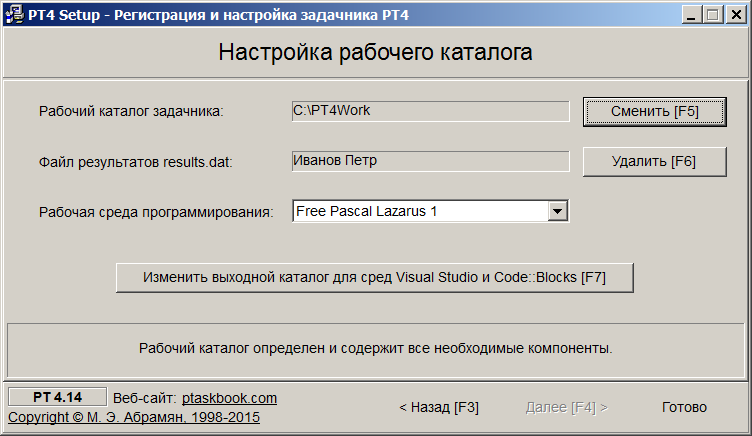This screenshot has height=436, width=752.
Task: Click the maximize window button
Action: coord(713,15)
